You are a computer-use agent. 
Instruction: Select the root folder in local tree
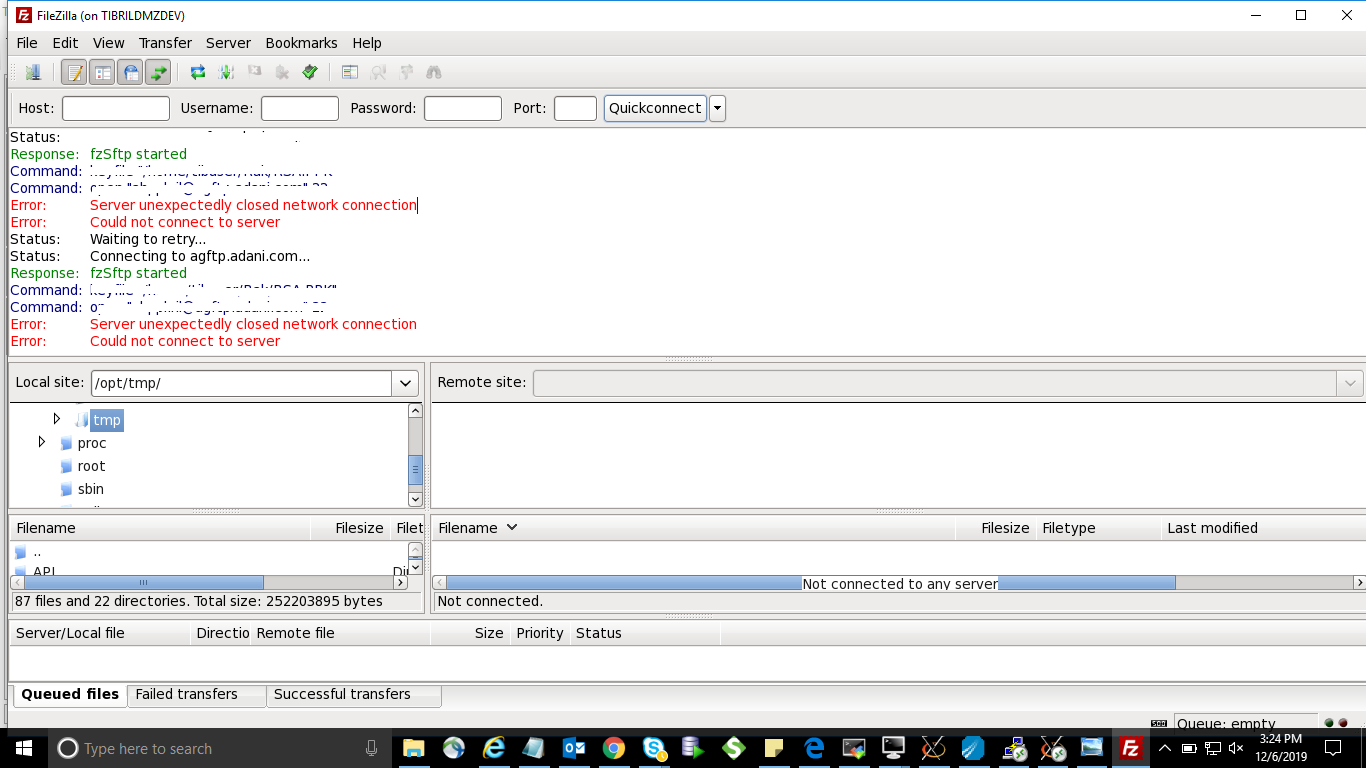[x=91, y=466]
